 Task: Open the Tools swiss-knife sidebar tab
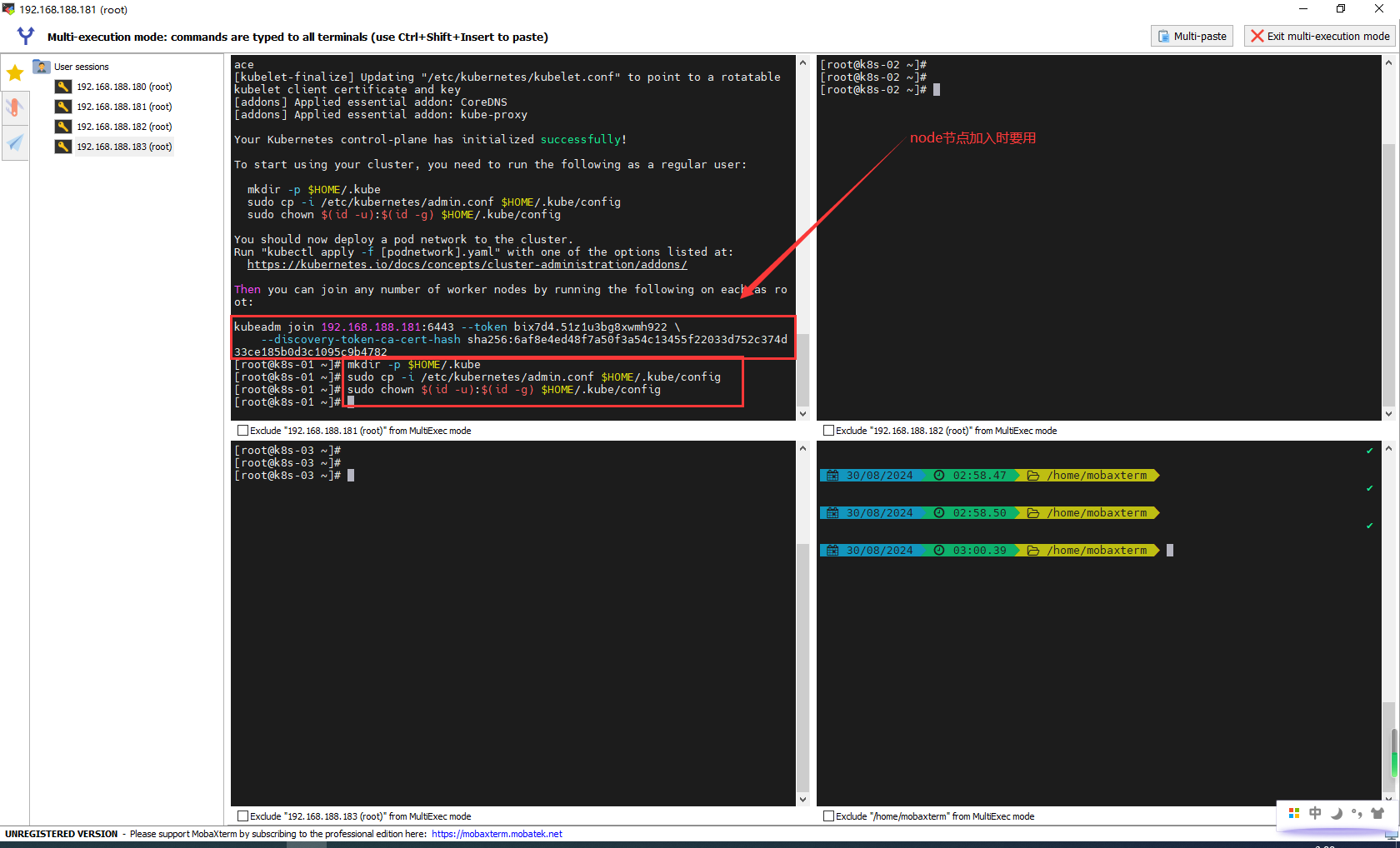pos(15,107)
